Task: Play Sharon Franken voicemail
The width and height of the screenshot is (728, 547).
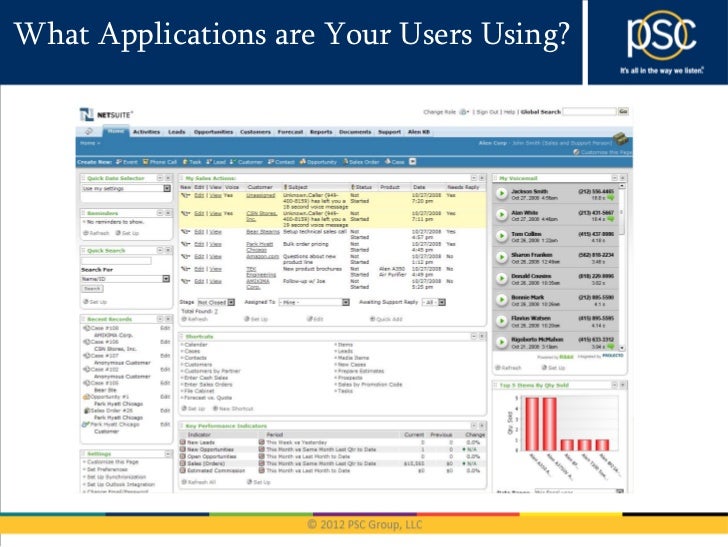Action: 501,257
